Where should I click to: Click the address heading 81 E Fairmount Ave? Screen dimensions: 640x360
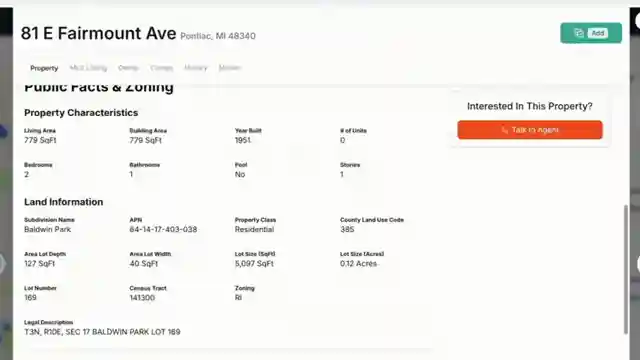pyautogui.click(x=98, y=33)
